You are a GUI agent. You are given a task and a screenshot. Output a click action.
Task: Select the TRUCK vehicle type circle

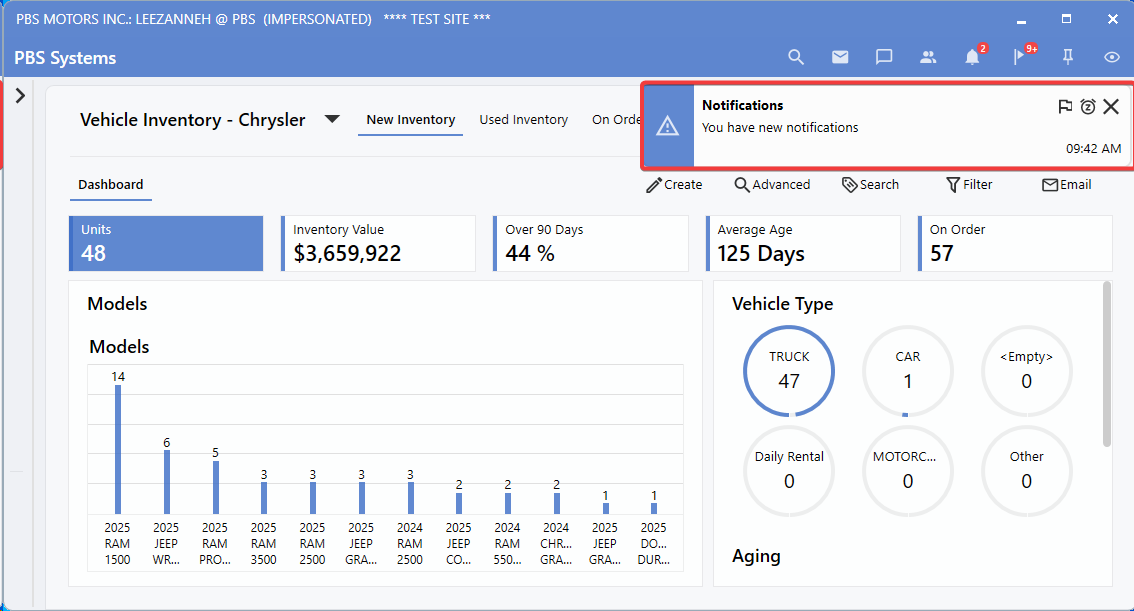[x=789, y=371]
